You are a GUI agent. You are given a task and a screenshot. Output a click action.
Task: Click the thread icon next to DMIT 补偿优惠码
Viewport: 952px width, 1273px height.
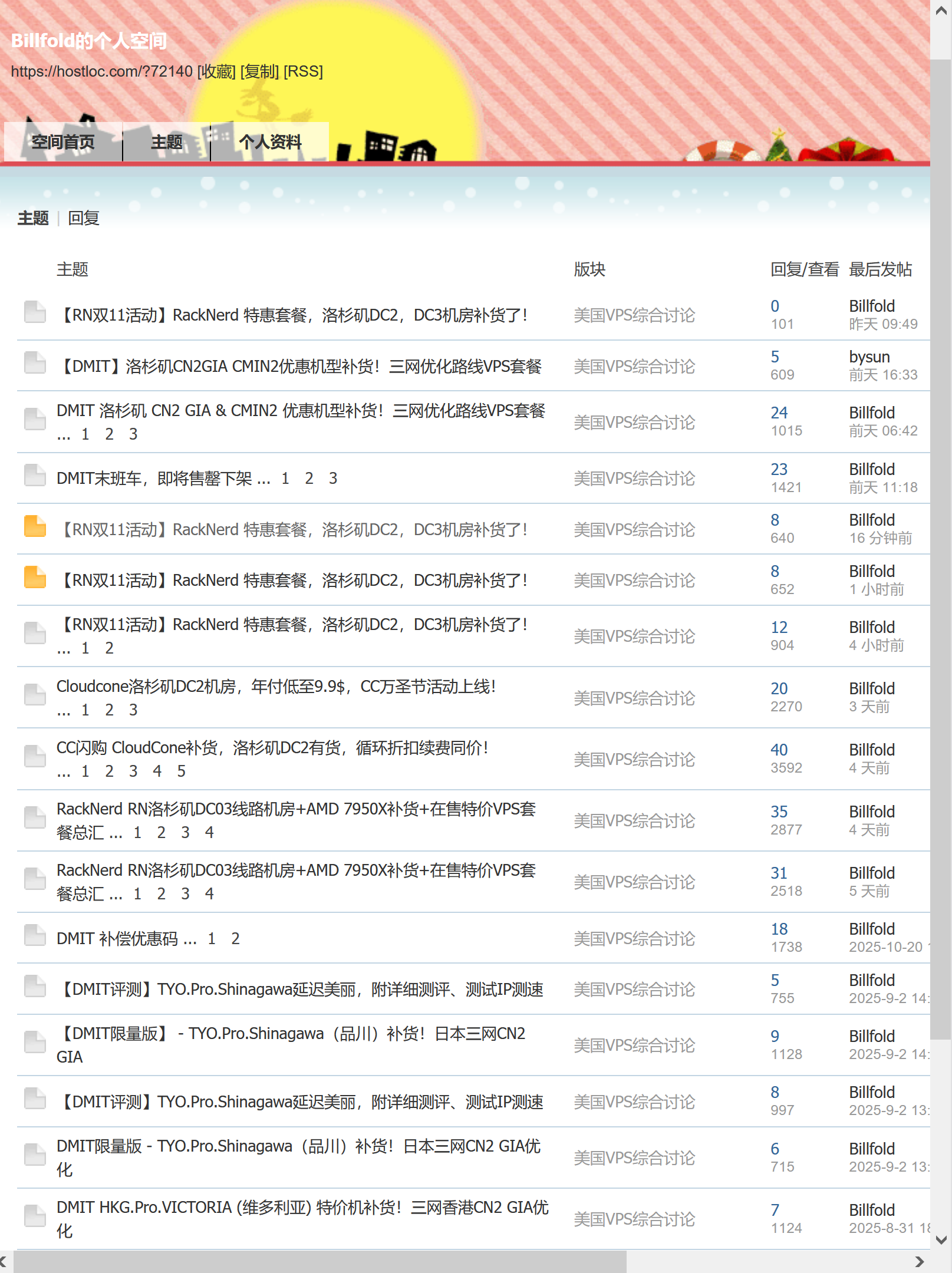pyautogui.click(x=35, y=935)
